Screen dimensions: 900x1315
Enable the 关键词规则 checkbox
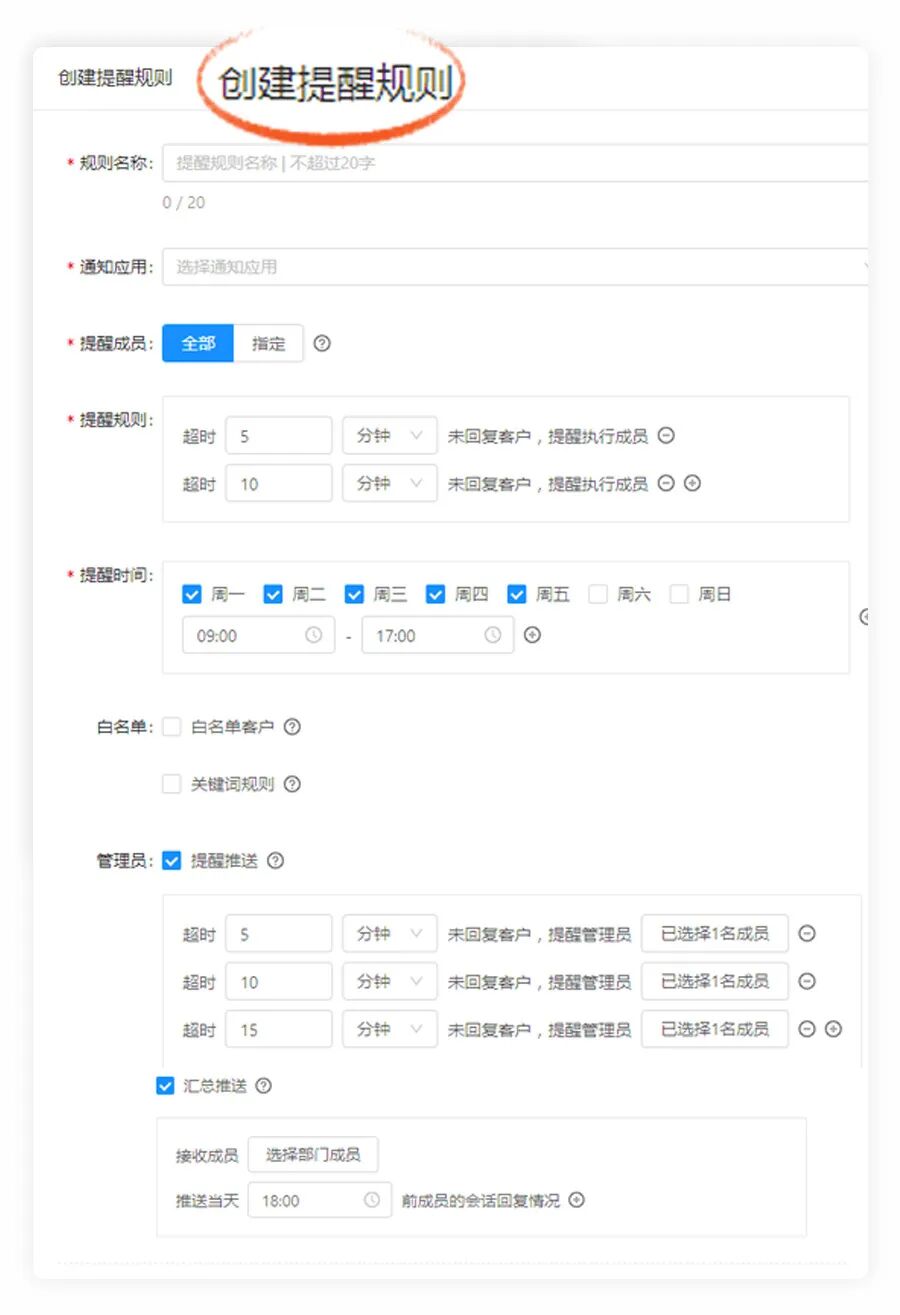coord(171,784)
